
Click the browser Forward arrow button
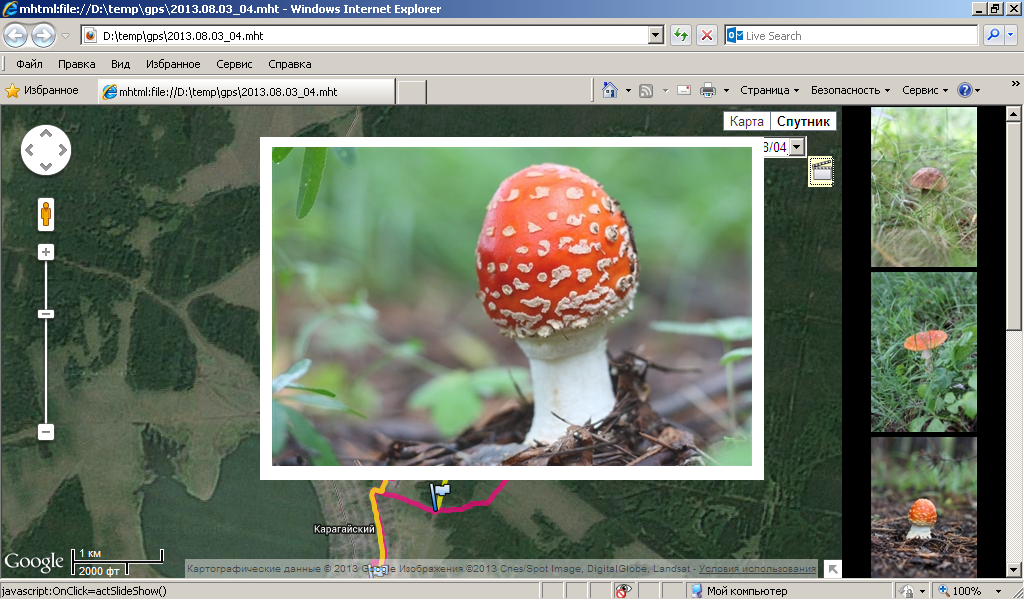43,35
